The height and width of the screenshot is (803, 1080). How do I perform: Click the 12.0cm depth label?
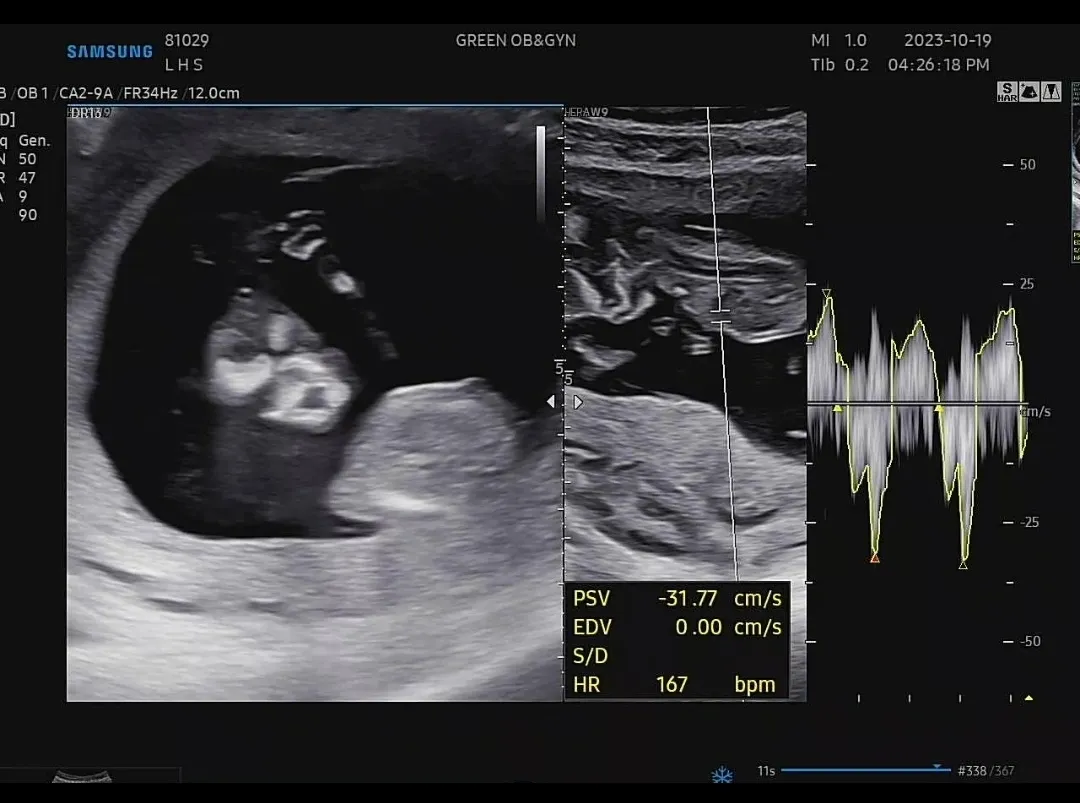coord(214,93)
